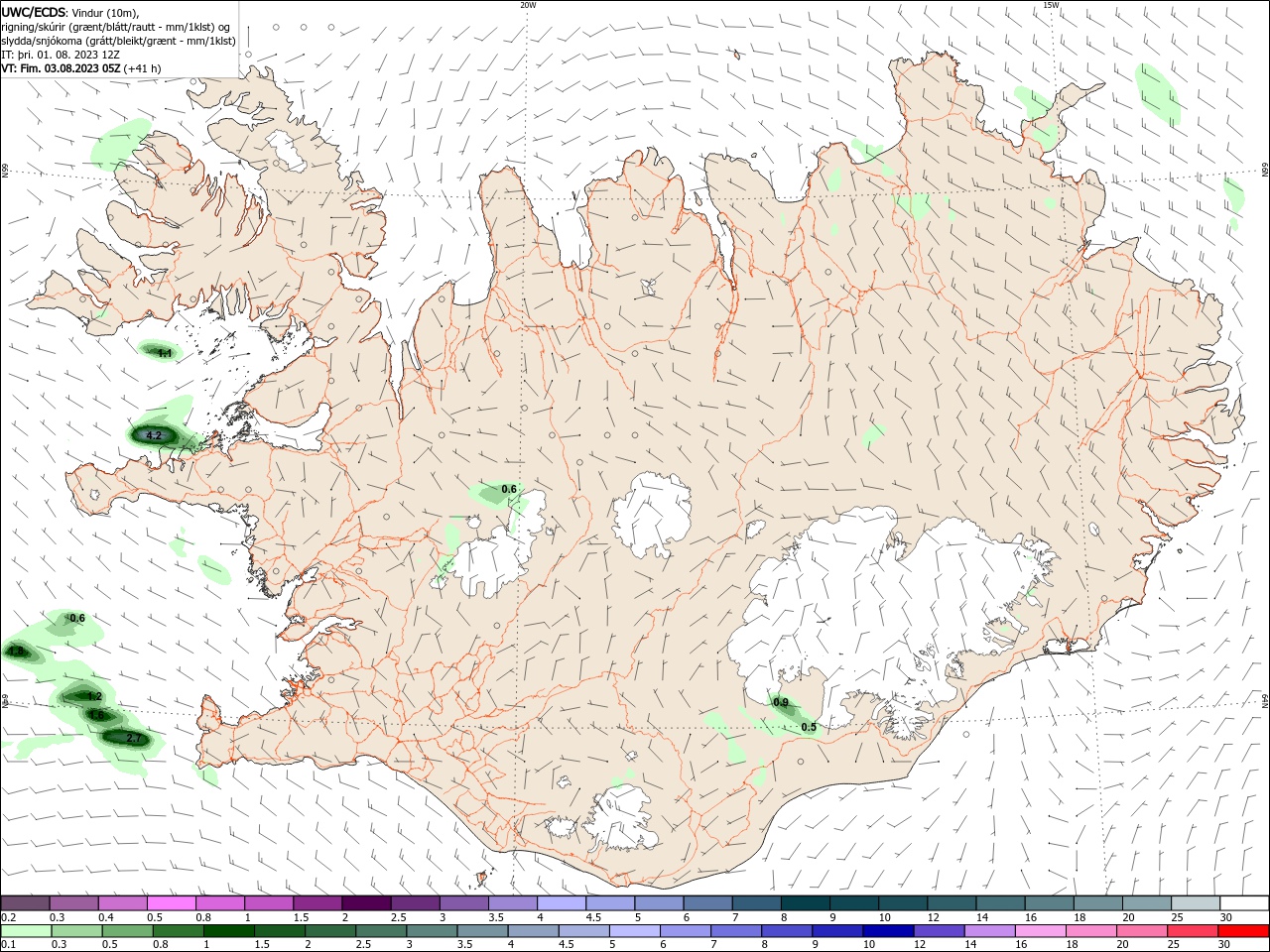Pick the bright pink snow swatch labeled 0.5
Image resolution: width=1270 pixels, height=952 pixels.
tap(171, 903)
